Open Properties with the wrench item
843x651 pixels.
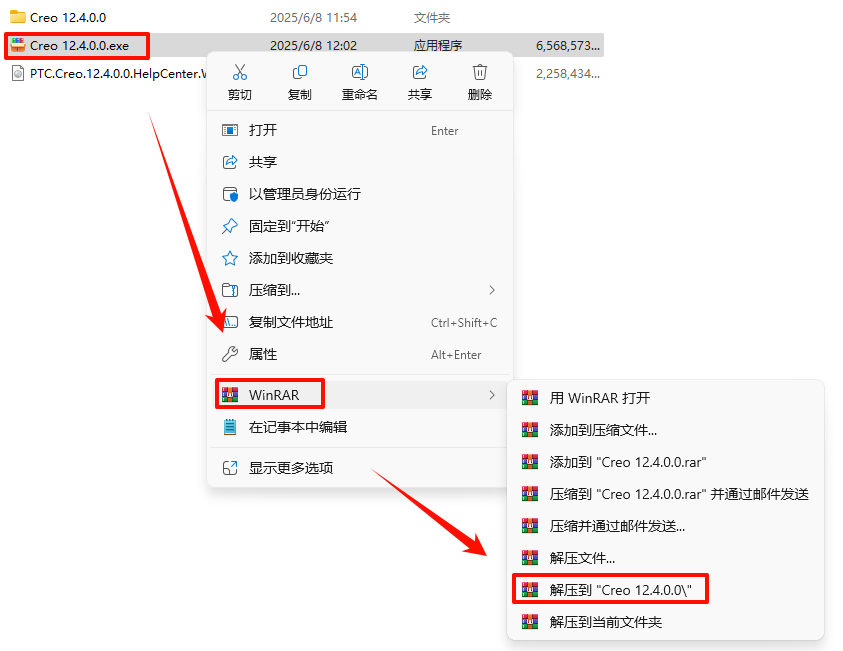coord(360,354)
